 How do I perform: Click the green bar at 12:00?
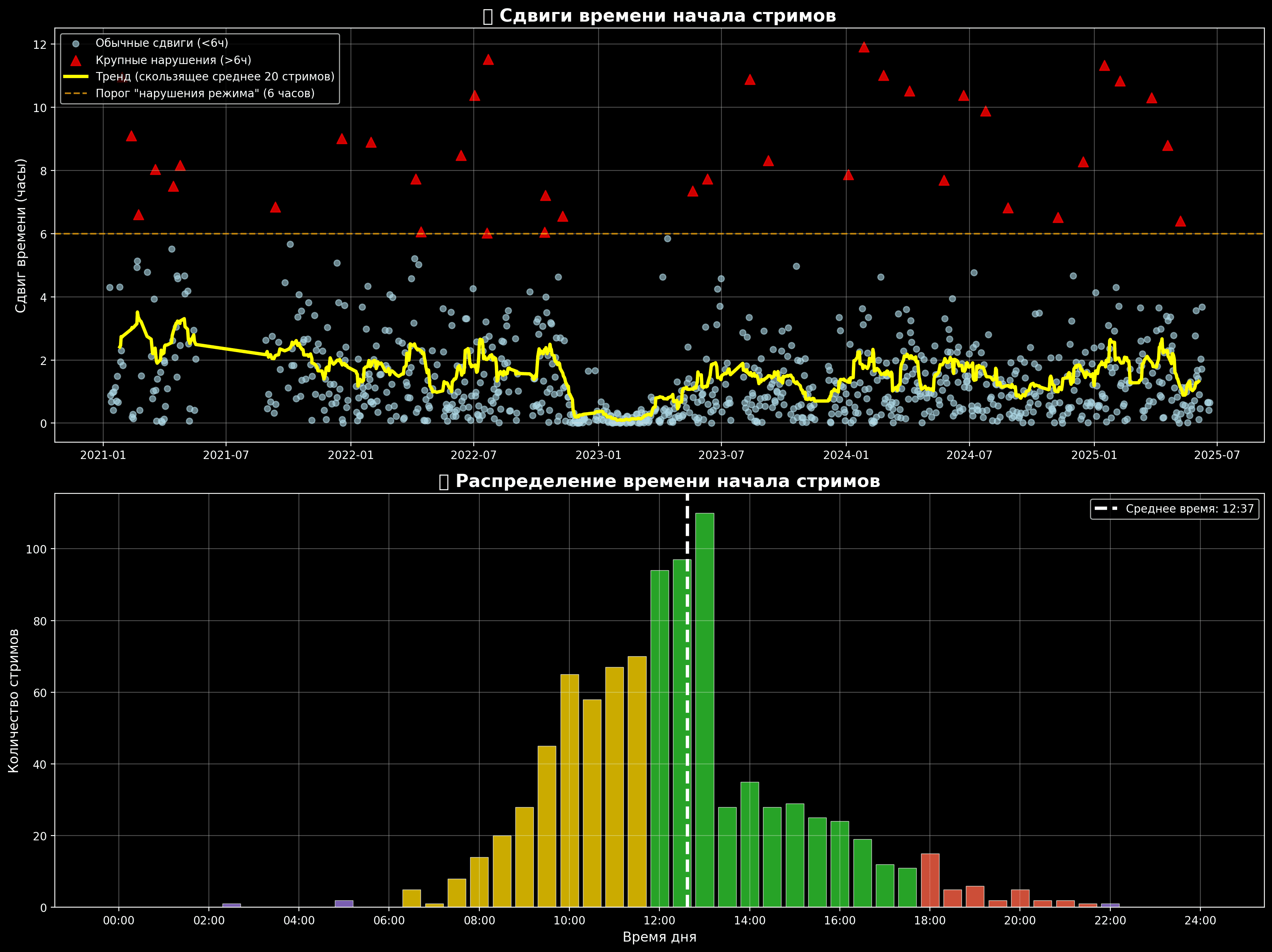pyautogui.click(x=659, y=739)
